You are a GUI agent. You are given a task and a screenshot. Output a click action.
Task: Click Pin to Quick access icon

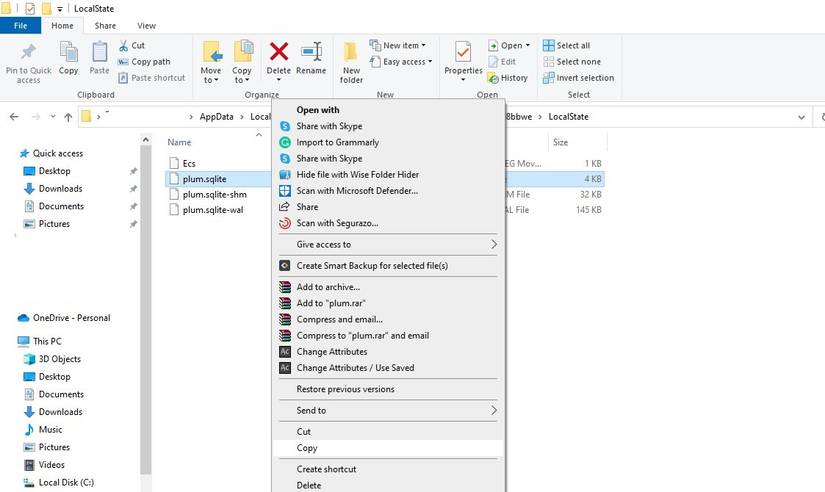(x=28, y=52)
